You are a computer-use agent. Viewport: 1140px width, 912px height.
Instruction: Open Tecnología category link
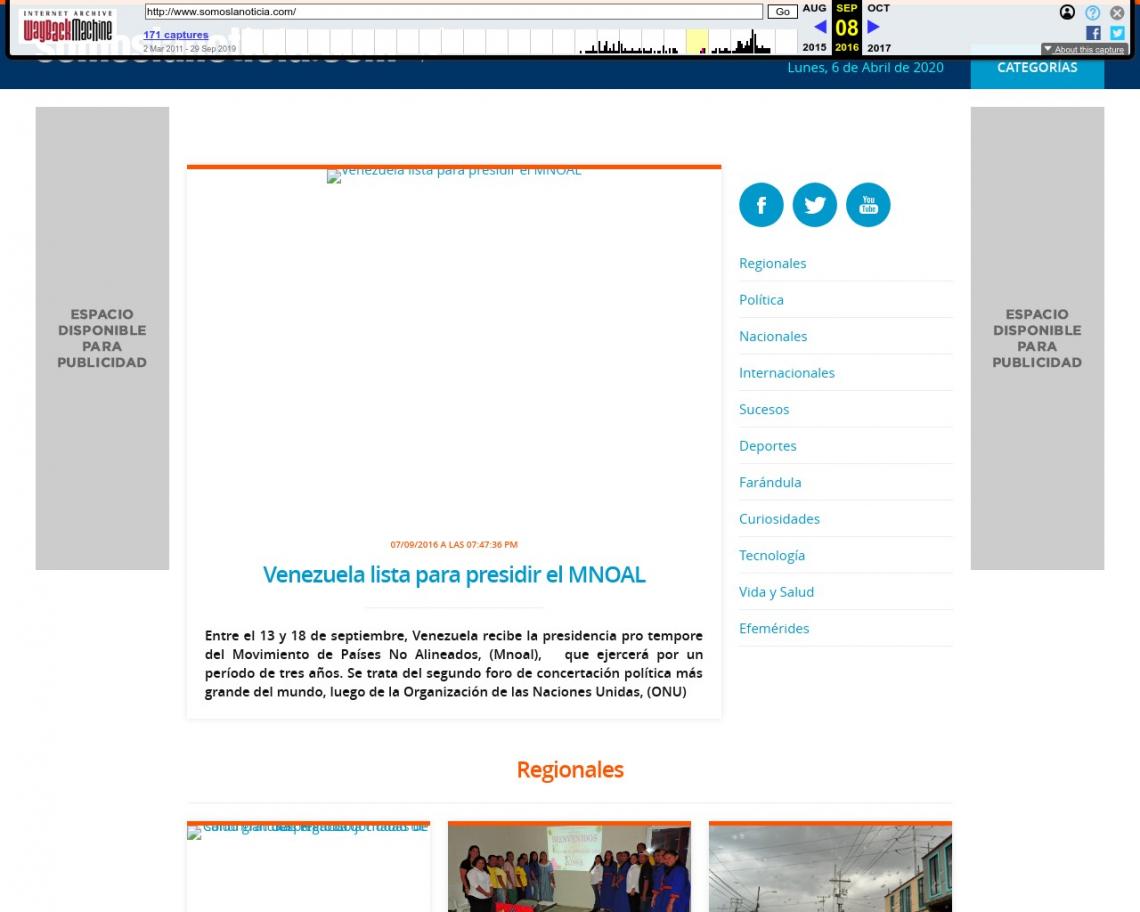(x=772, y=556)
